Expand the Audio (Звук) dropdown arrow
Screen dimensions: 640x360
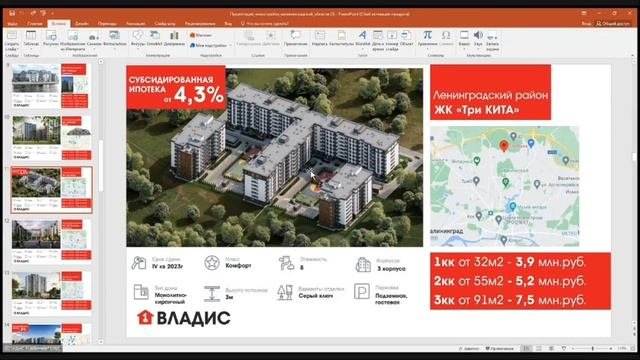point(478,48)
